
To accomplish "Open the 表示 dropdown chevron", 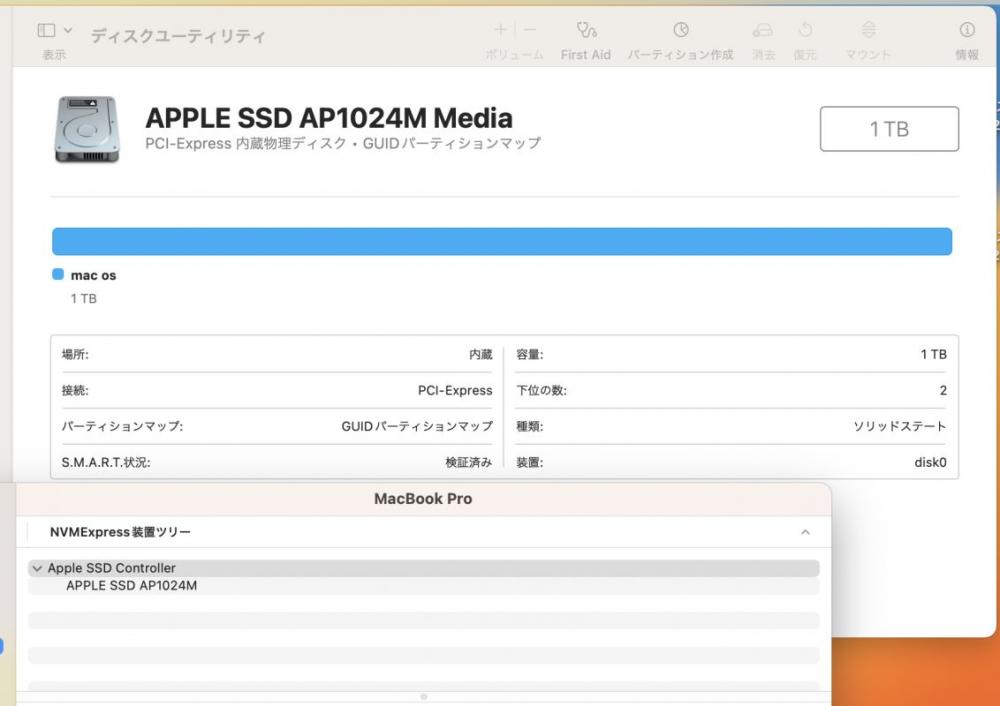I will point(66,31).
